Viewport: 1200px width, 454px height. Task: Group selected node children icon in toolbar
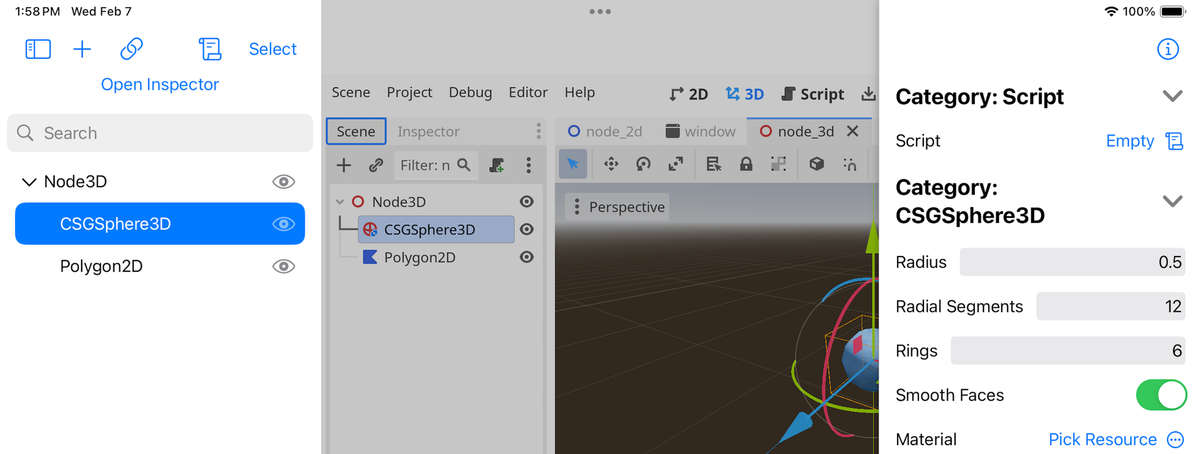click(778, 164)
